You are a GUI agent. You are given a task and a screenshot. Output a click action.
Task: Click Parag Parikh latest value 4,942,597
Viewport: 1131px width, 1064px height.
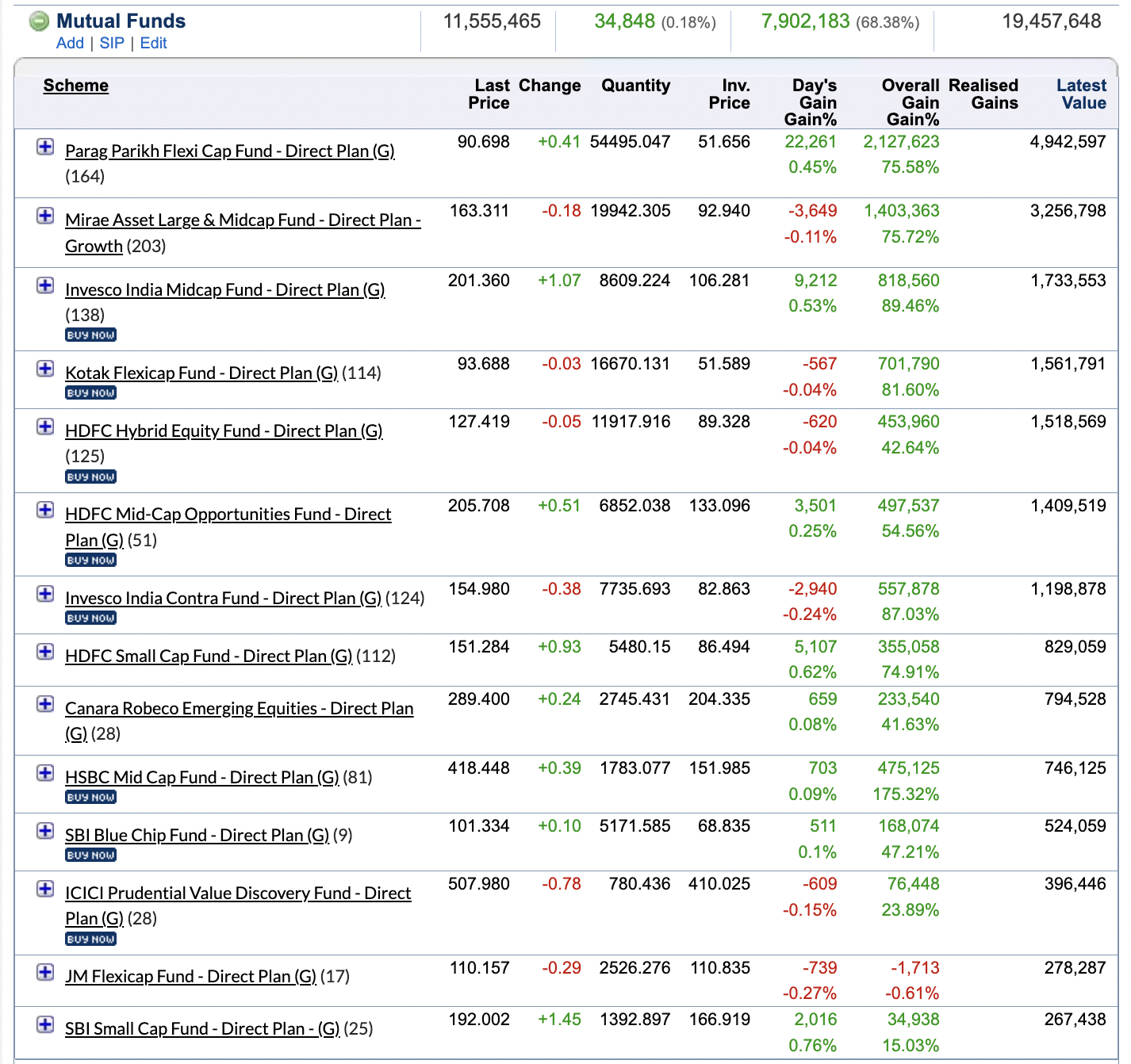(x=1068, y=142)
